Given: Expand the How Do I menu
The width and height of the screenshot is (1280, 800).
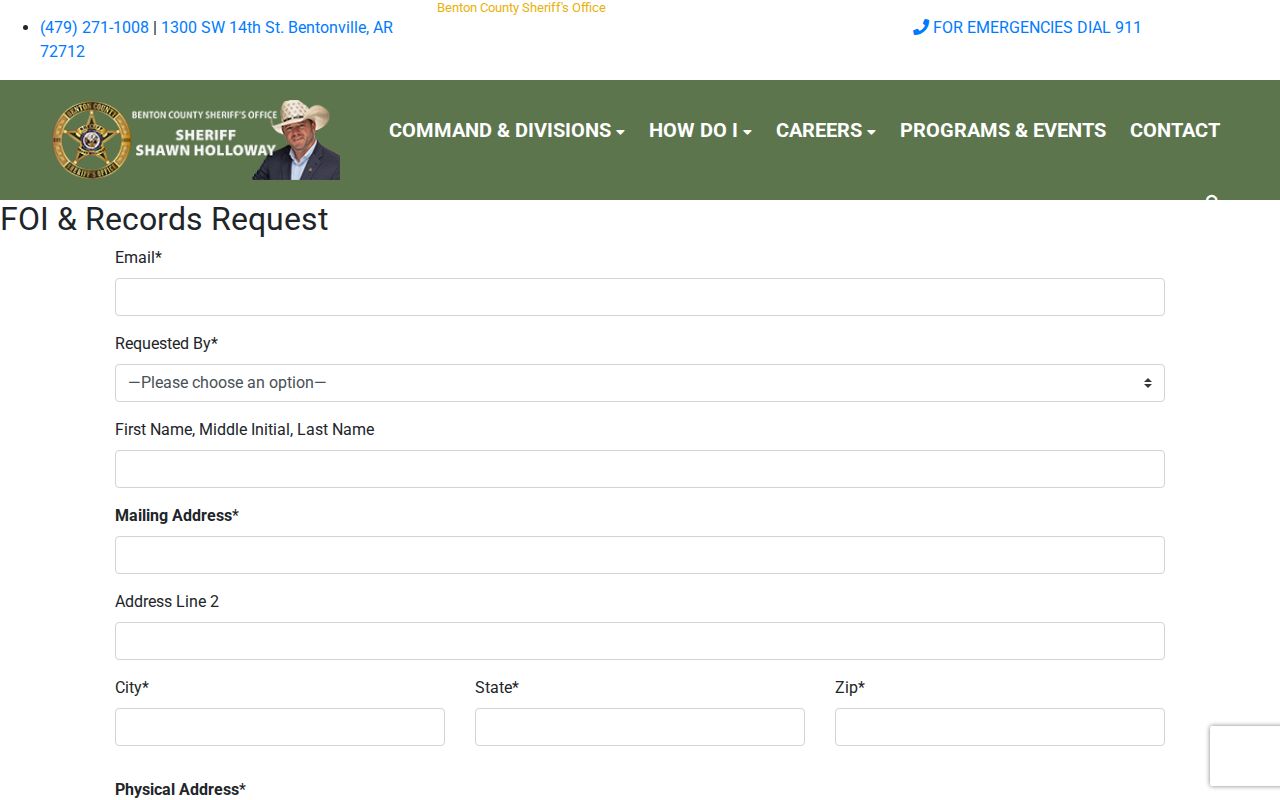Looking at the screenshot, I should pyautogui.click(x=700, y=130).
